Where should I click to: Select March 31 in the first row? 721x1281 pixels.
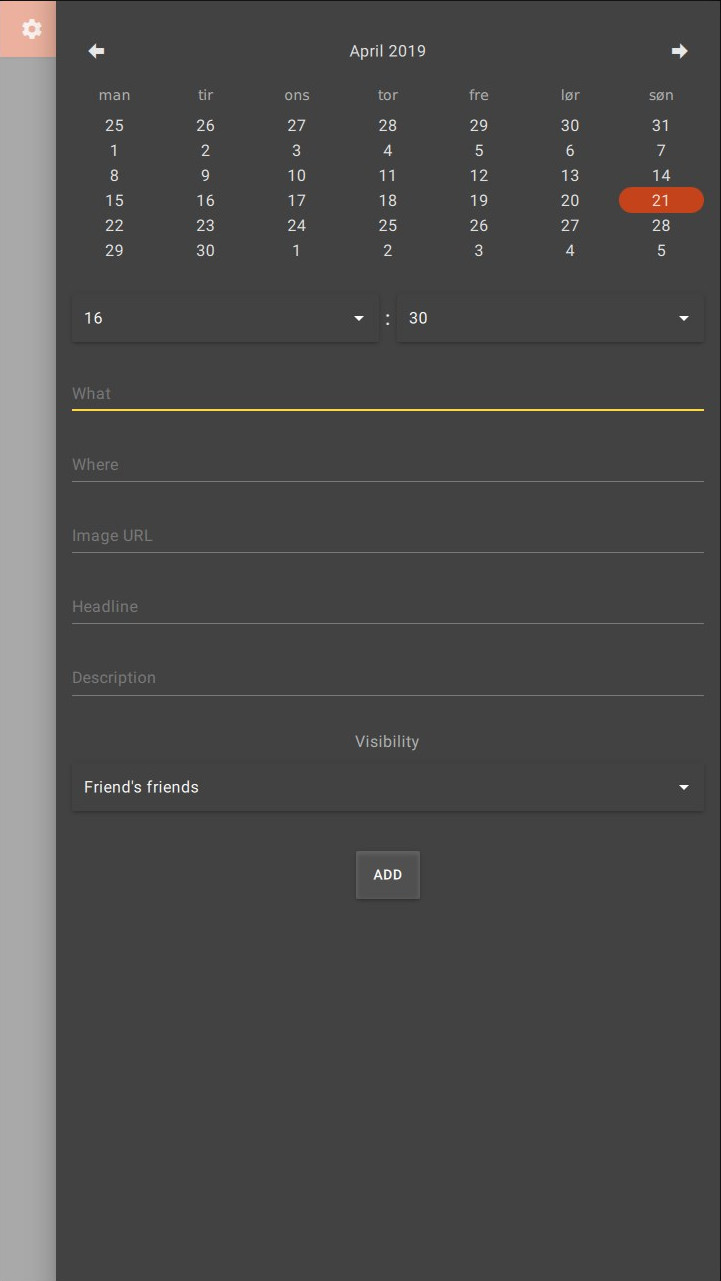pyautogui.click(x=661, y=125)
